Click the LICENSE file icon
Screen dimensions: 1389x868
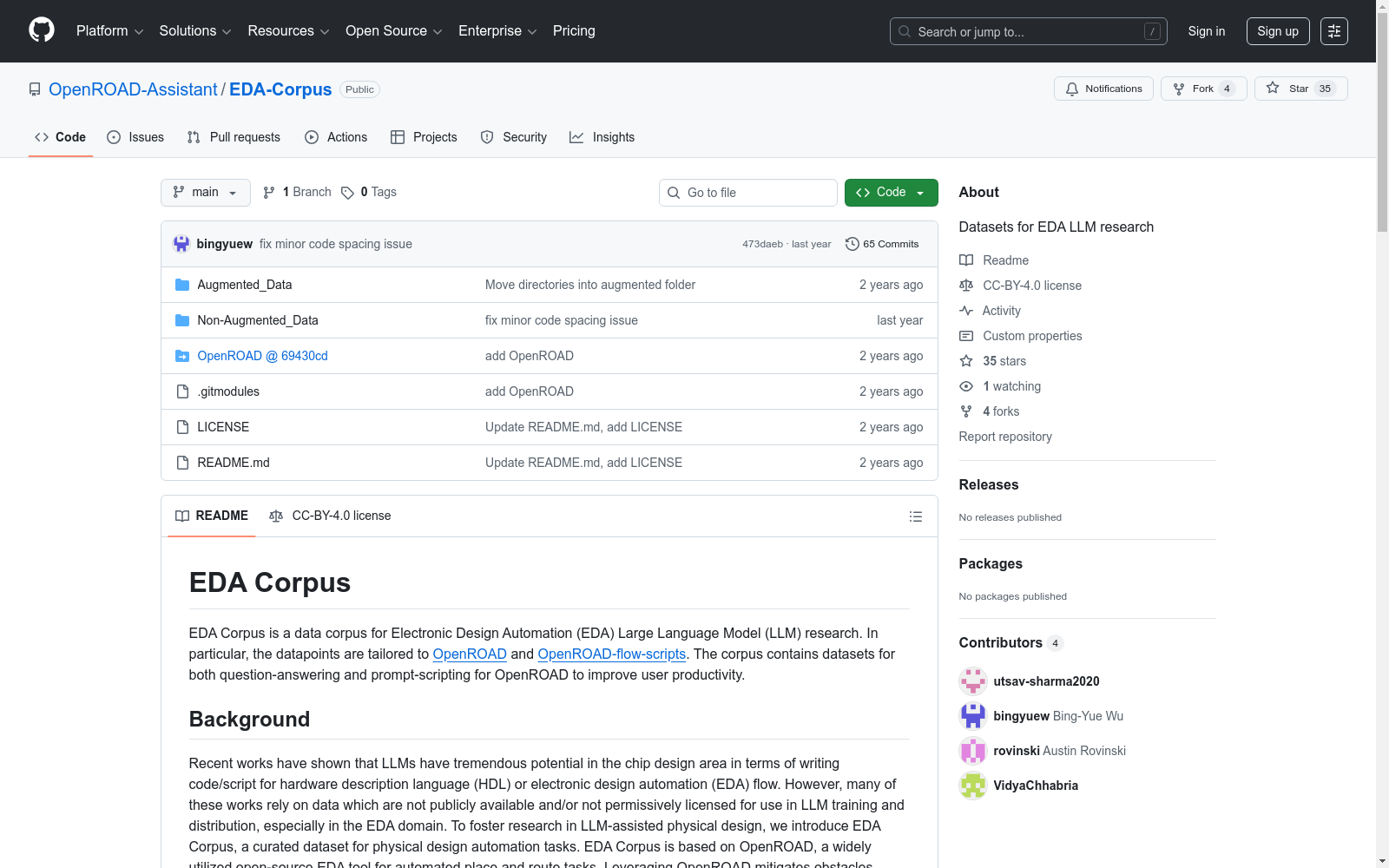pyautogui.click(x=182, y=427)
